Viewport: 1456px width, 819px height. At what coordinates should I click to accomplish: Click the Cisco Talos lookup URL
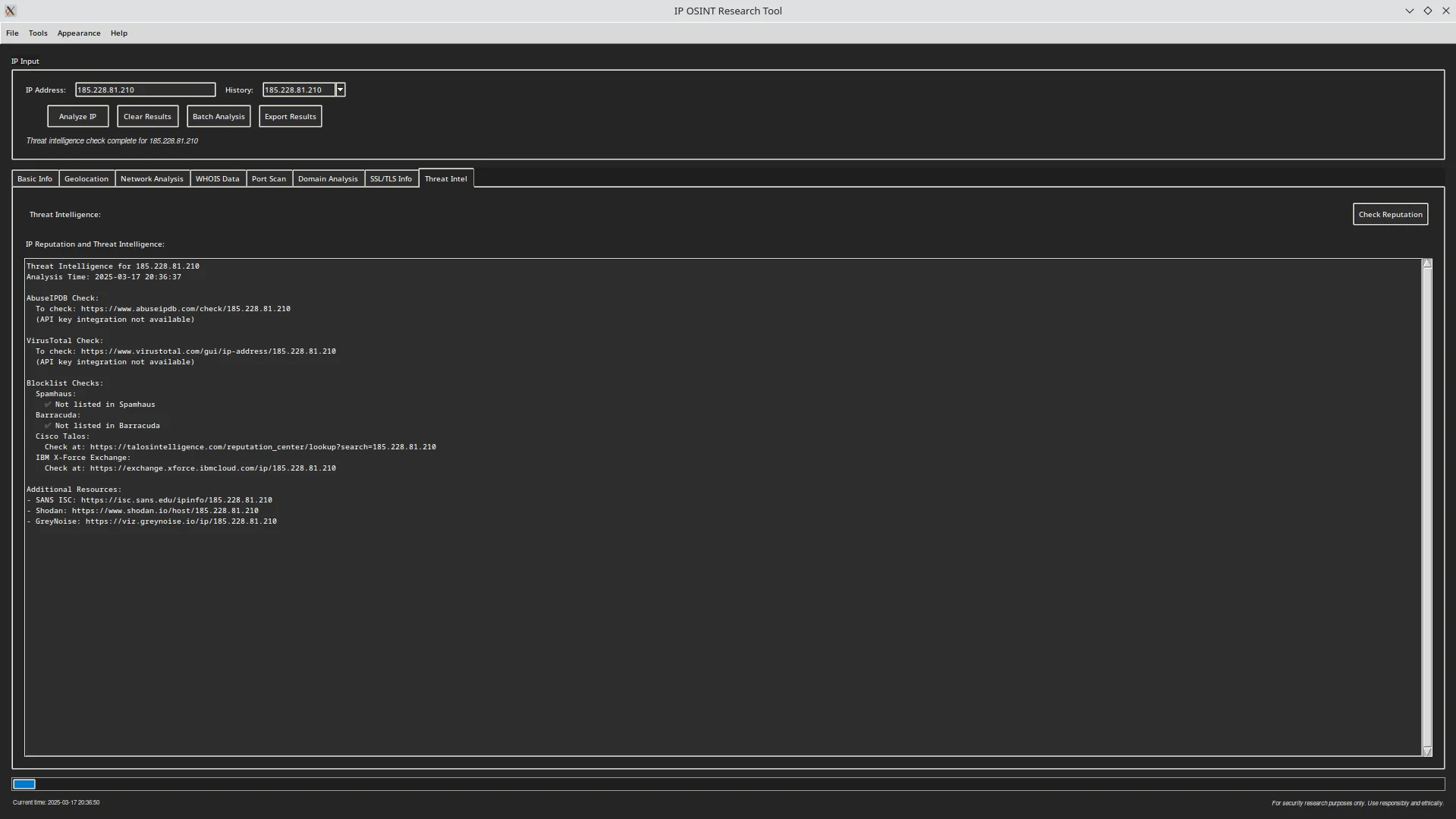(263, 447)
